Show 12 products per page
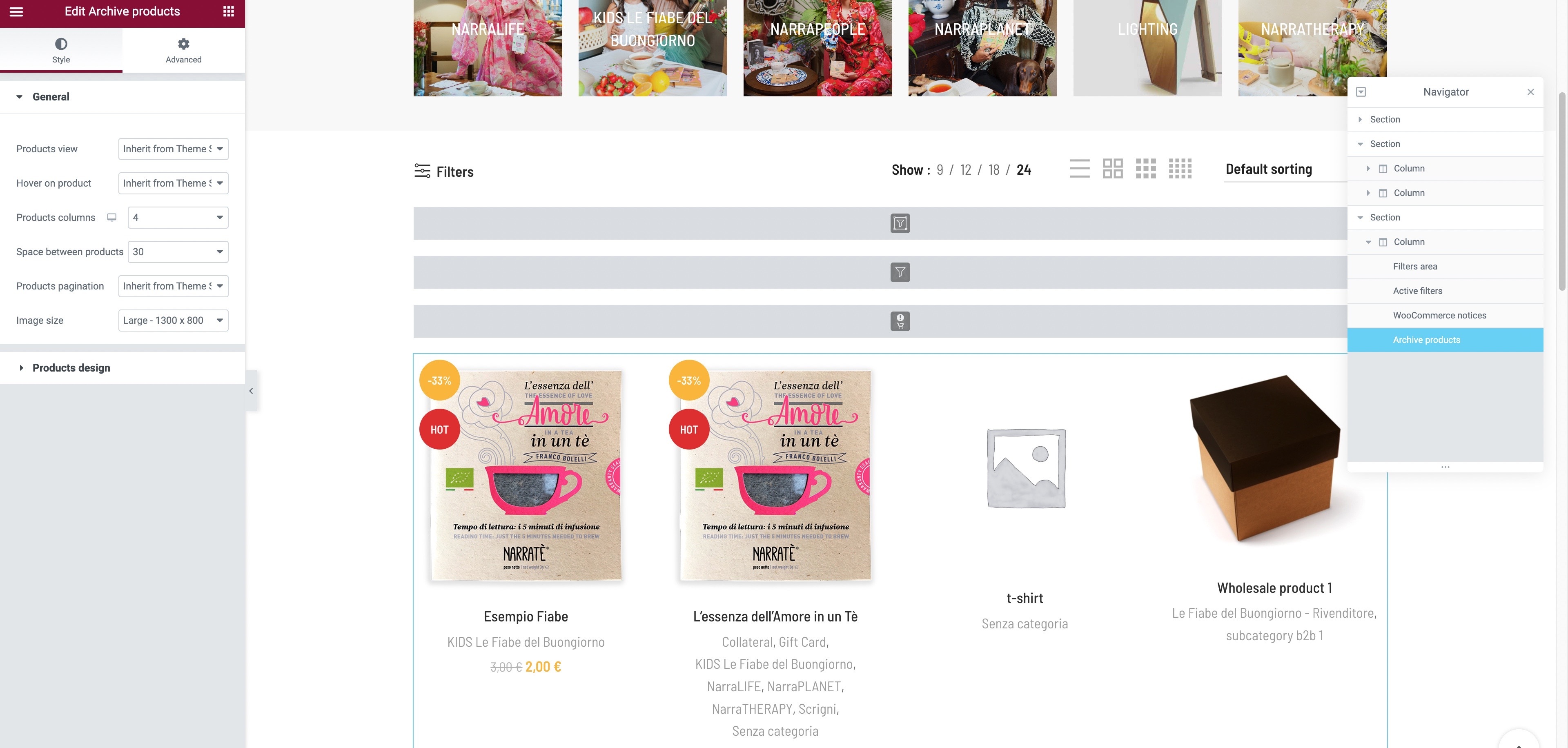1568x748 pixels. click(965, 170)
